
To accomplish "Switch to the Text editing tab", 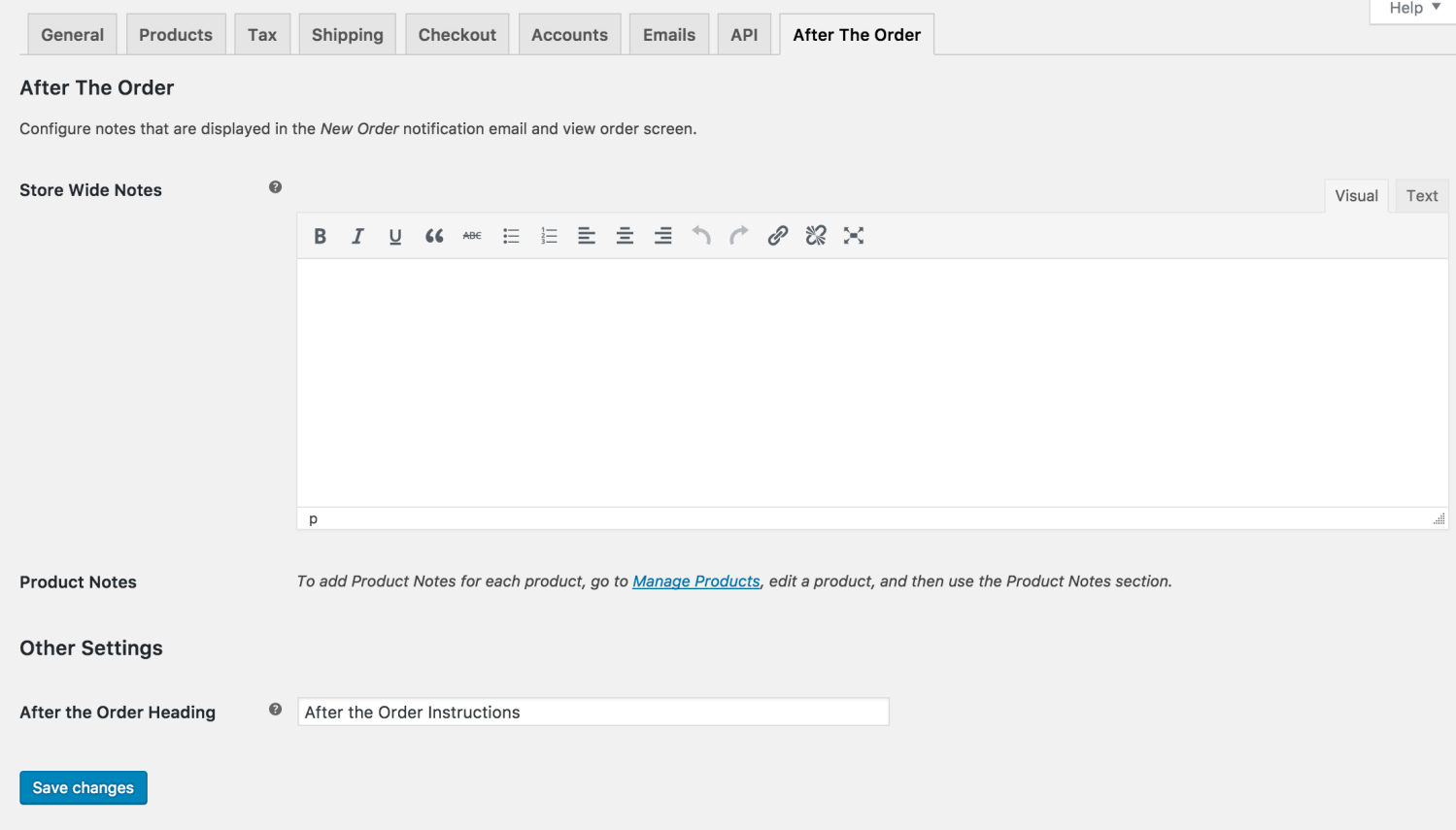I will [x=1420, y=195].
